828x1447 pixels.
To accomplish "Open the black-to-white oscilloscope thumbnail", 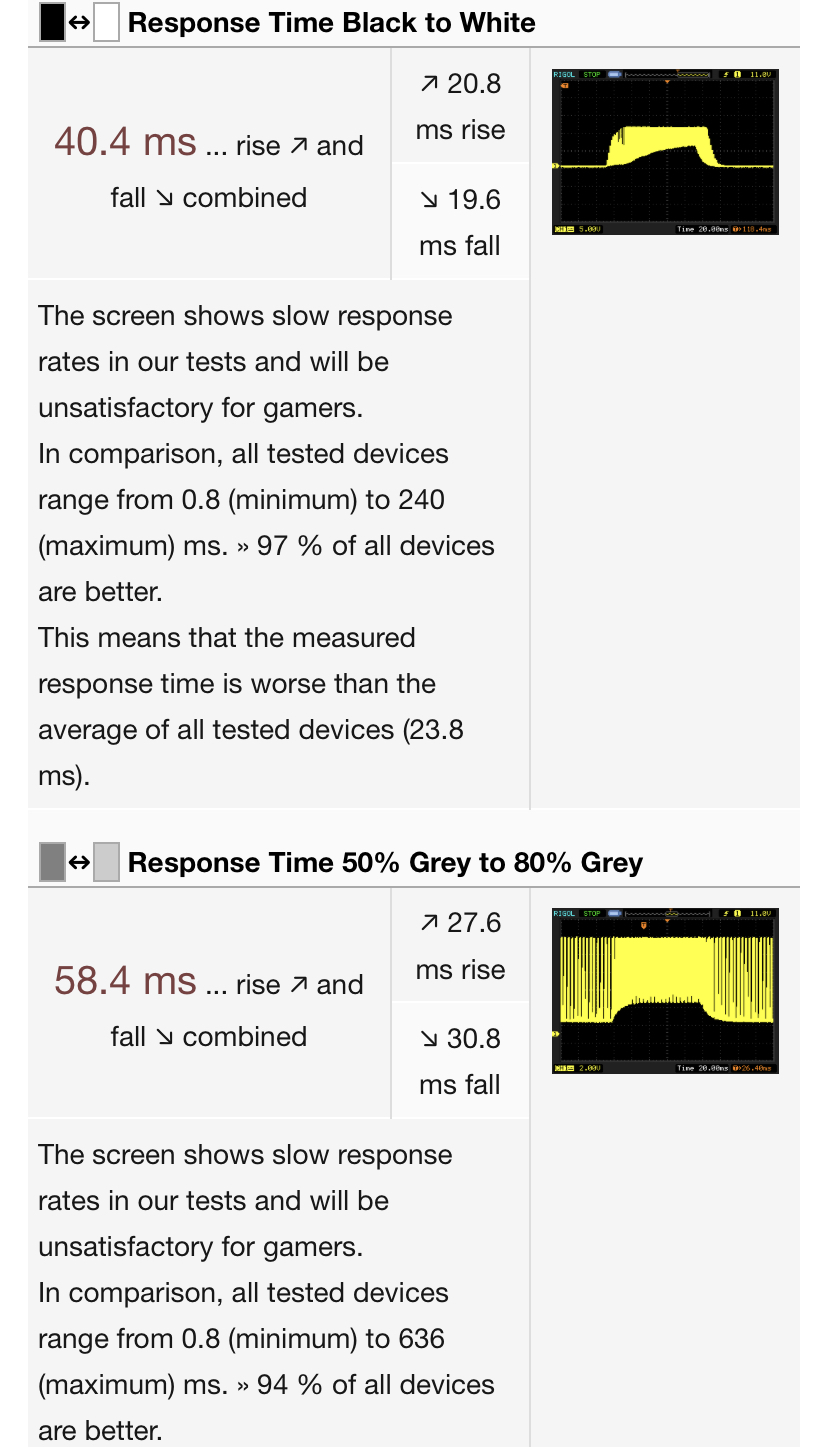I will (665, 152).
